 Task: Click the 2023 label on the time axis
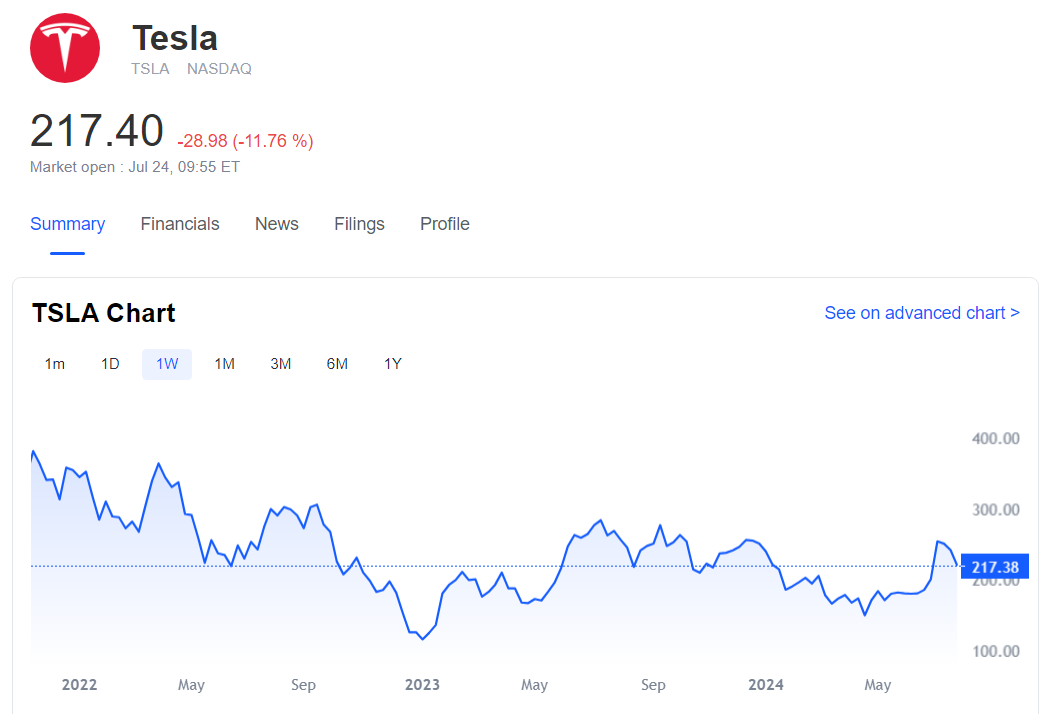(422, 685)
